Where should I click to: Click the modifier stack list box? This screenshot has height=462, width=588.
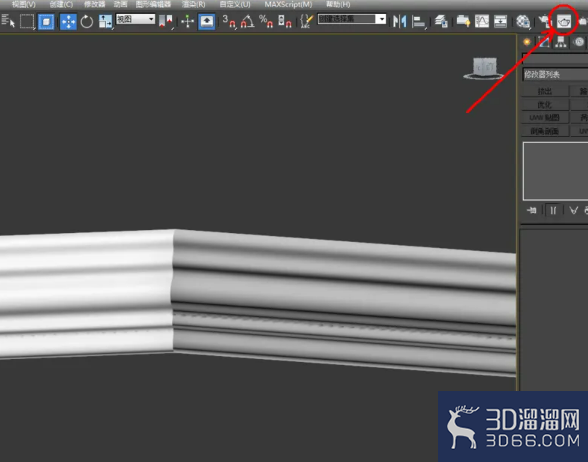tap(555, 171)
